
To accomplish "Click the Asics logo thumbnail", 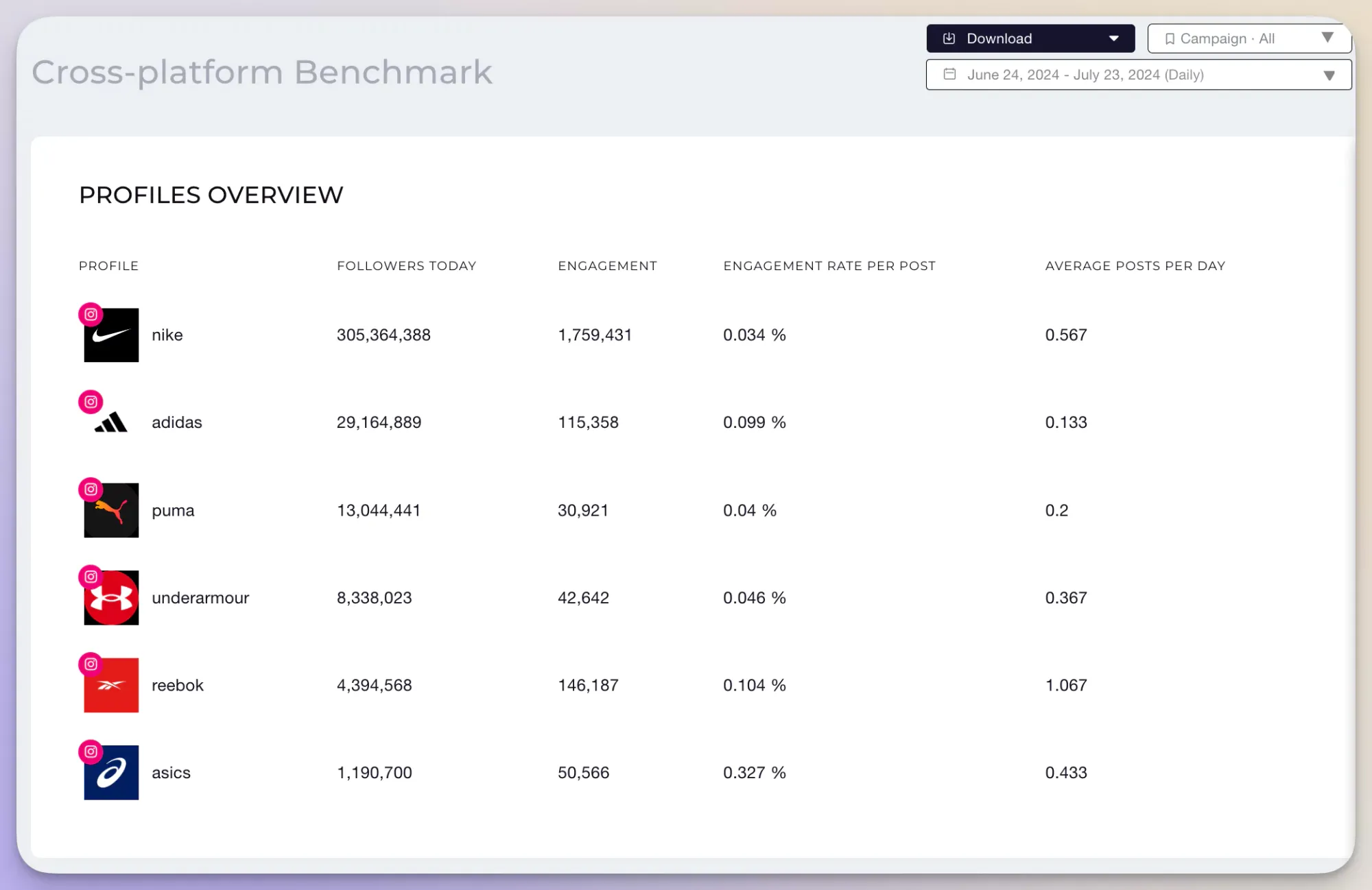I will 111,773.
